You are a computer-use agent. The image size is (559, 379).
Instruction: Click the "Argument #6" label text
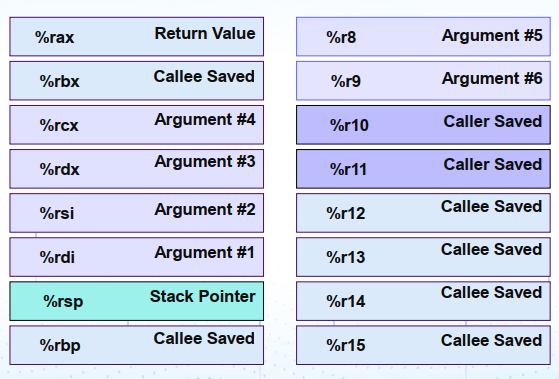492,78
